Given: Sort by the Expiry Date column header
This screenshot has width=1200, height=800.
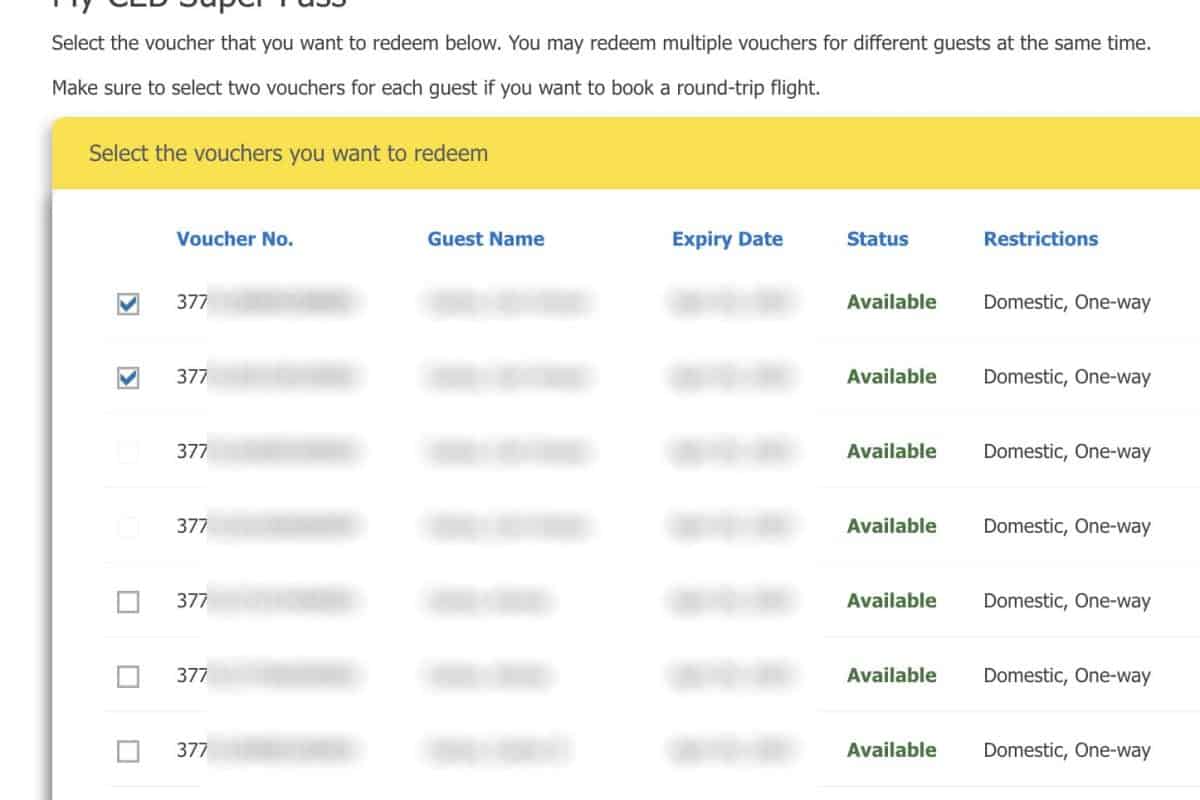Looking at the screenshot, I should pos(727,239).
